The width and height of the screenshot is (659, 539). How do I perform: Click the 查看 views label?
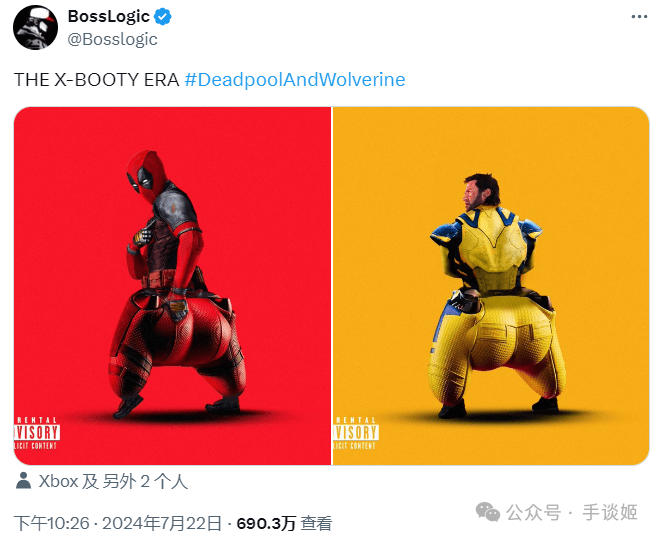pos(316,523)
